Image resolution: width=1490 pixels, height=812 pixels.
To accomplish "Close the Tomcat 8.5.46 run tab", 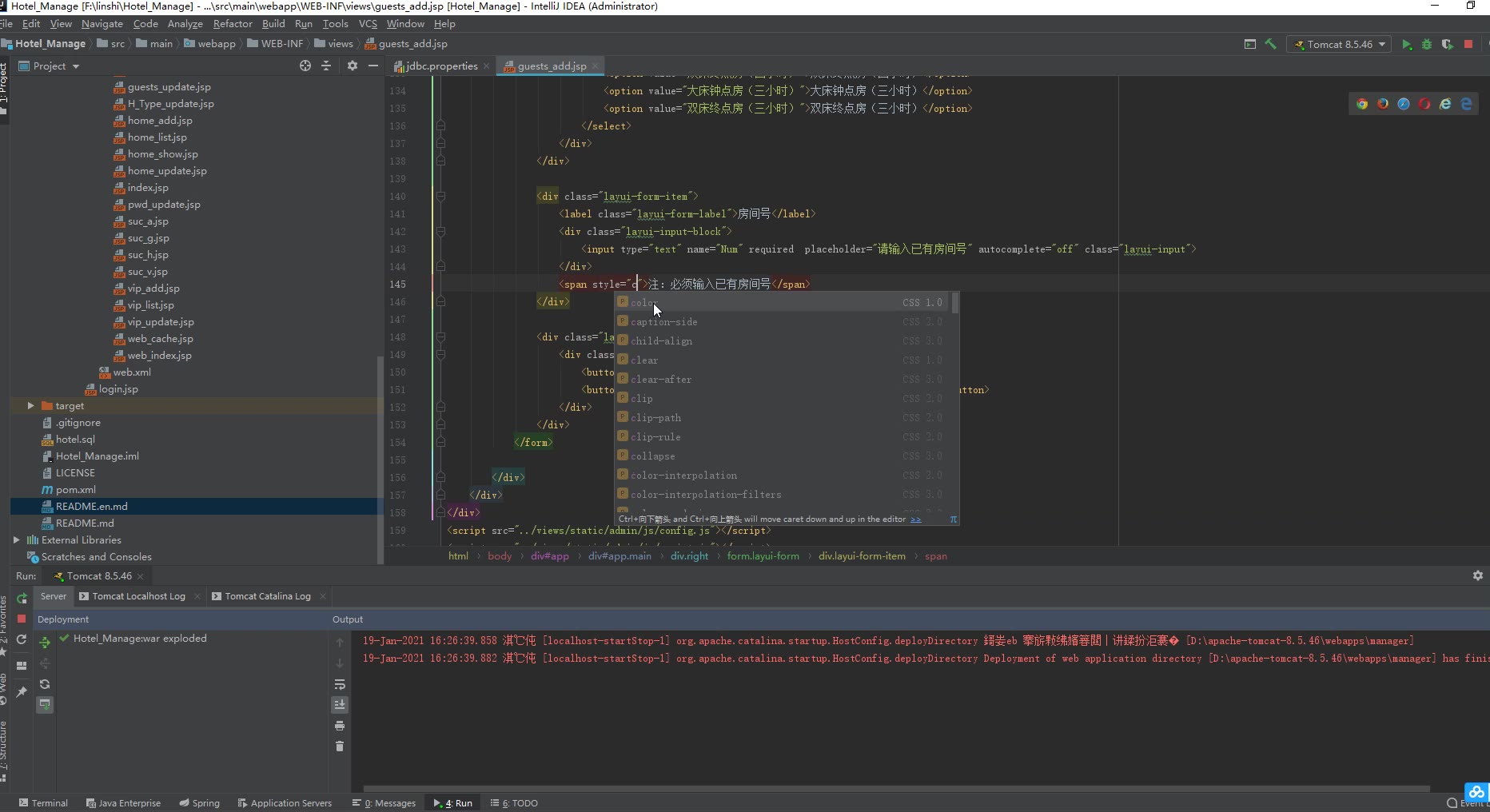I will coord(141,576).
